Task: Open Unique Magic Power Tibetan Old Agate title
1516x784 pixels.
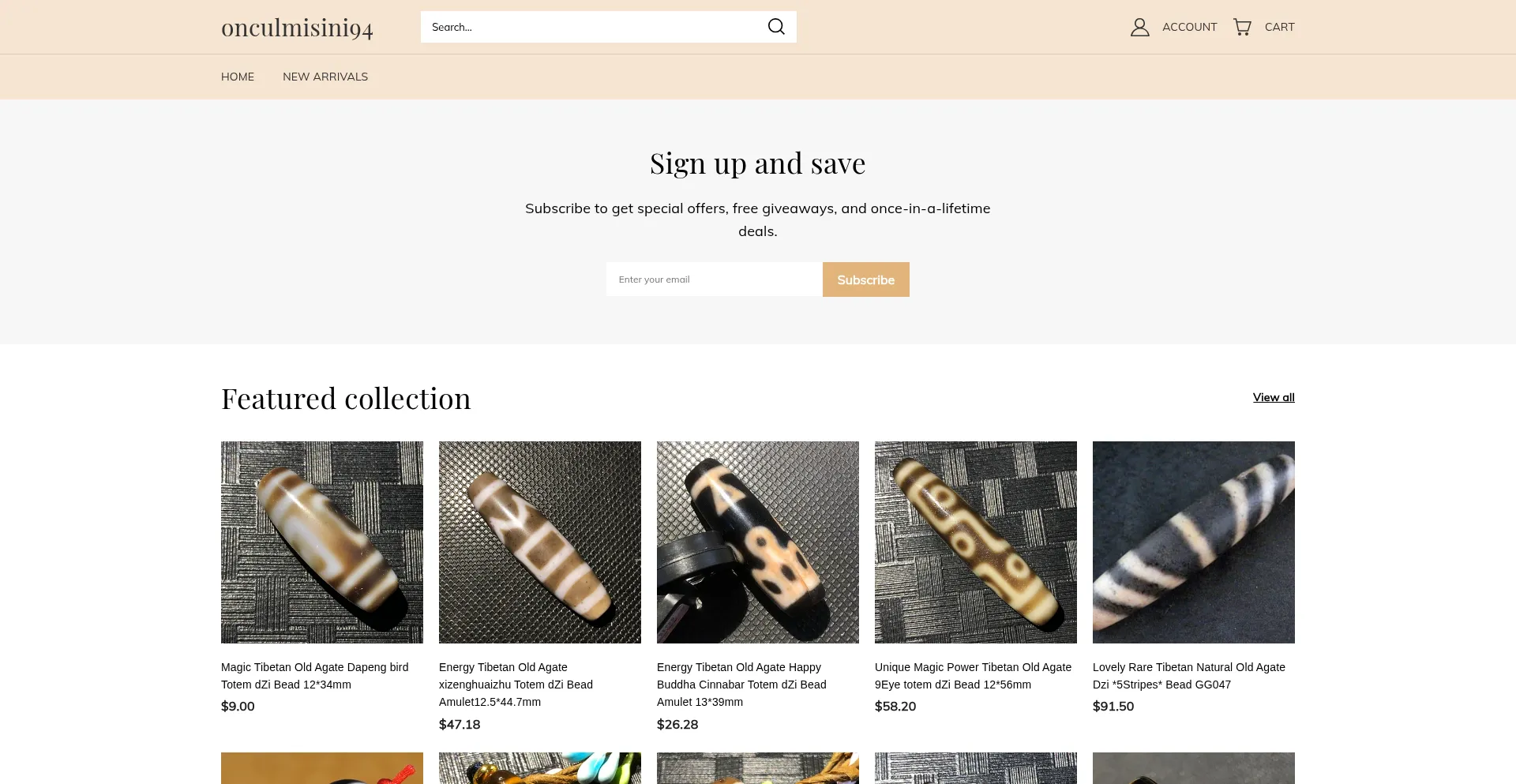Action: click(973, 676)
